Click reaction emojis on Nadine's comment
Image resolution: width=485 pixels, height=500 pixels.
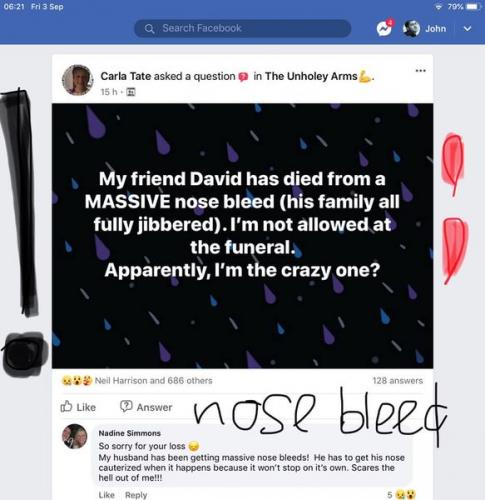pos(406,494)
